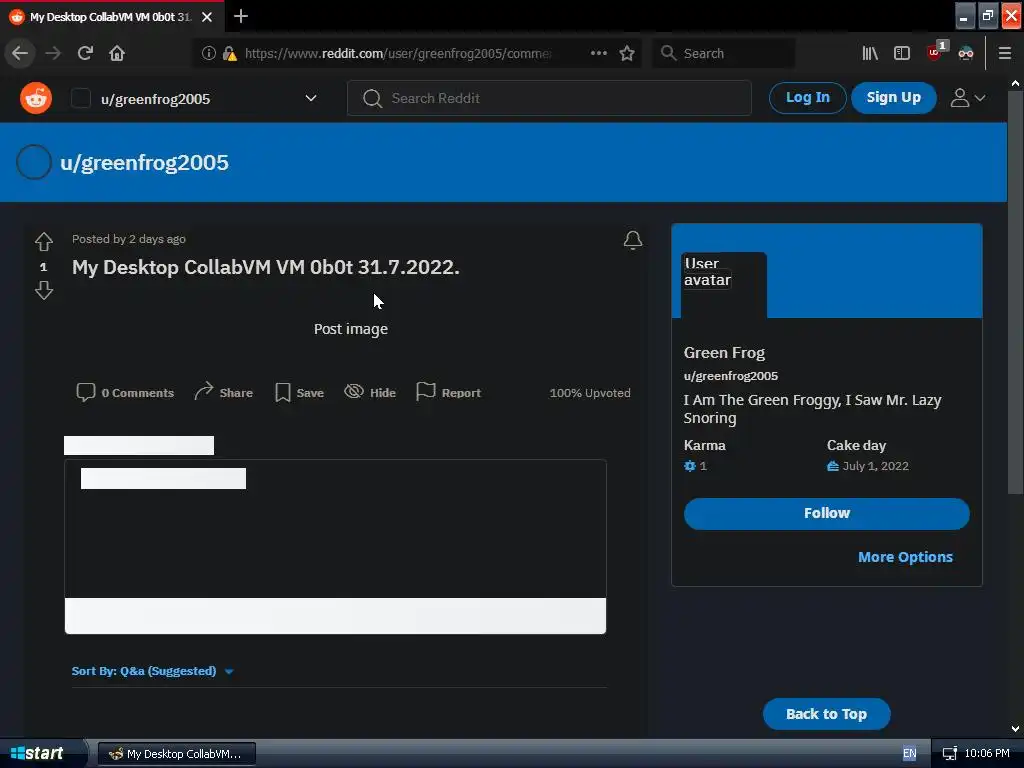This screenshot has width=1024, height=768.
Task: Open a new tab with the plus button
Action: click(x=241, y=16)
